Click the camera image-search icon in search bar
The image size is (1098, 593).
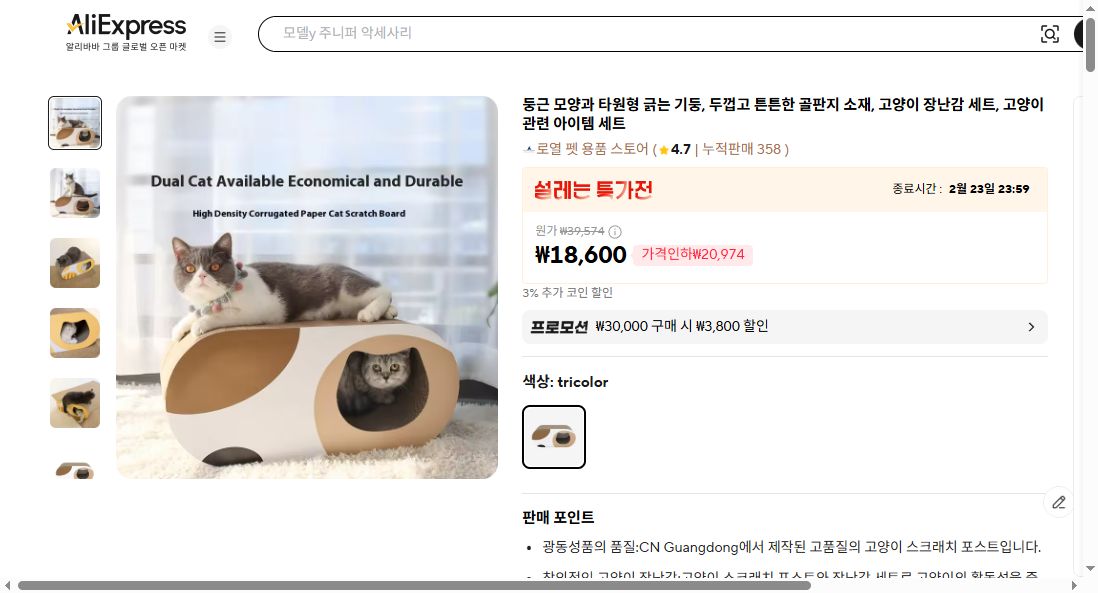tap(1050, 33)
